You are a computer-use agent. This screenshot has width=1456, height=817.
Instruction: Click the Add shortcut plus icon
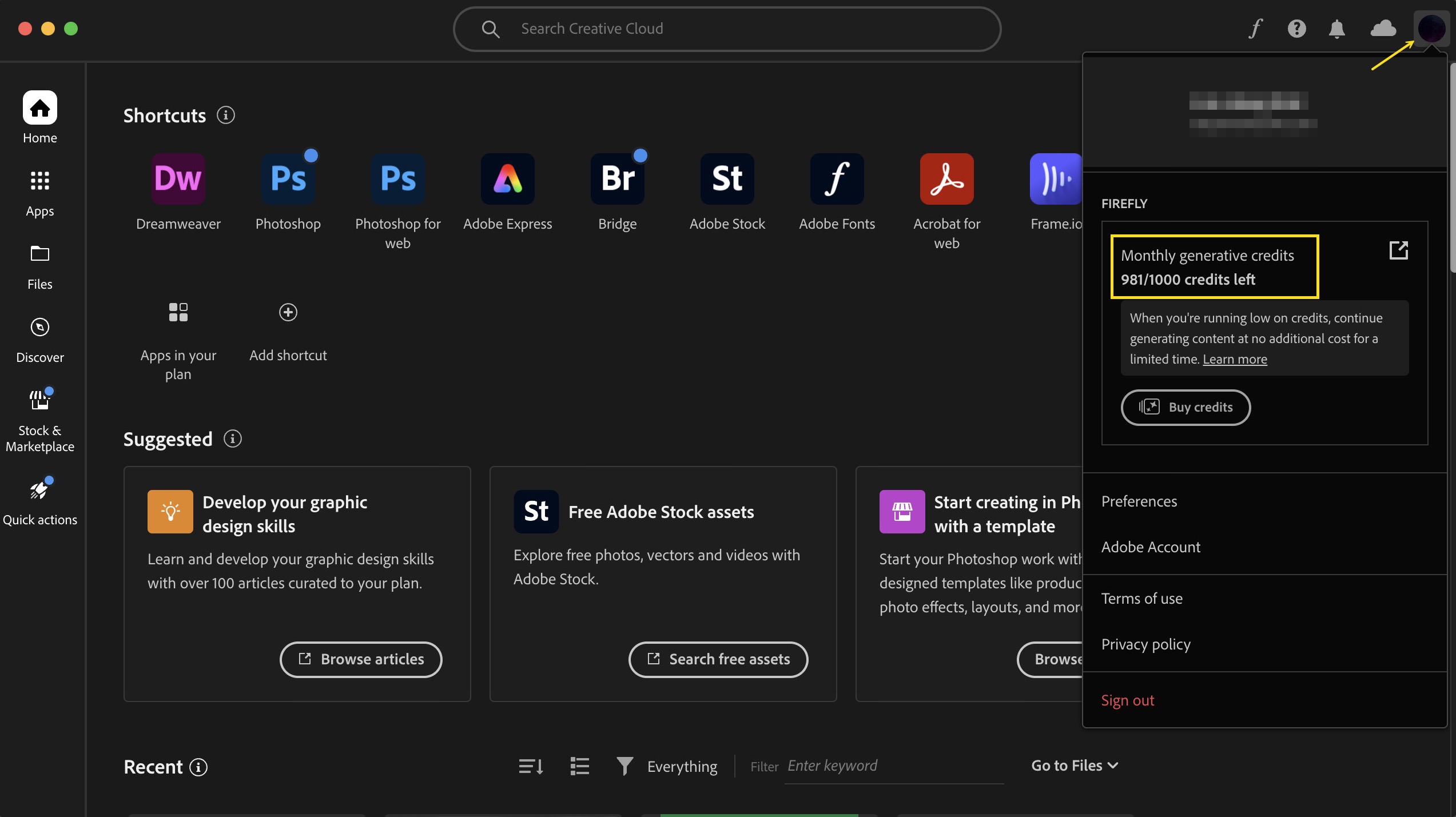pyautogui.click(x=288, y=312)
